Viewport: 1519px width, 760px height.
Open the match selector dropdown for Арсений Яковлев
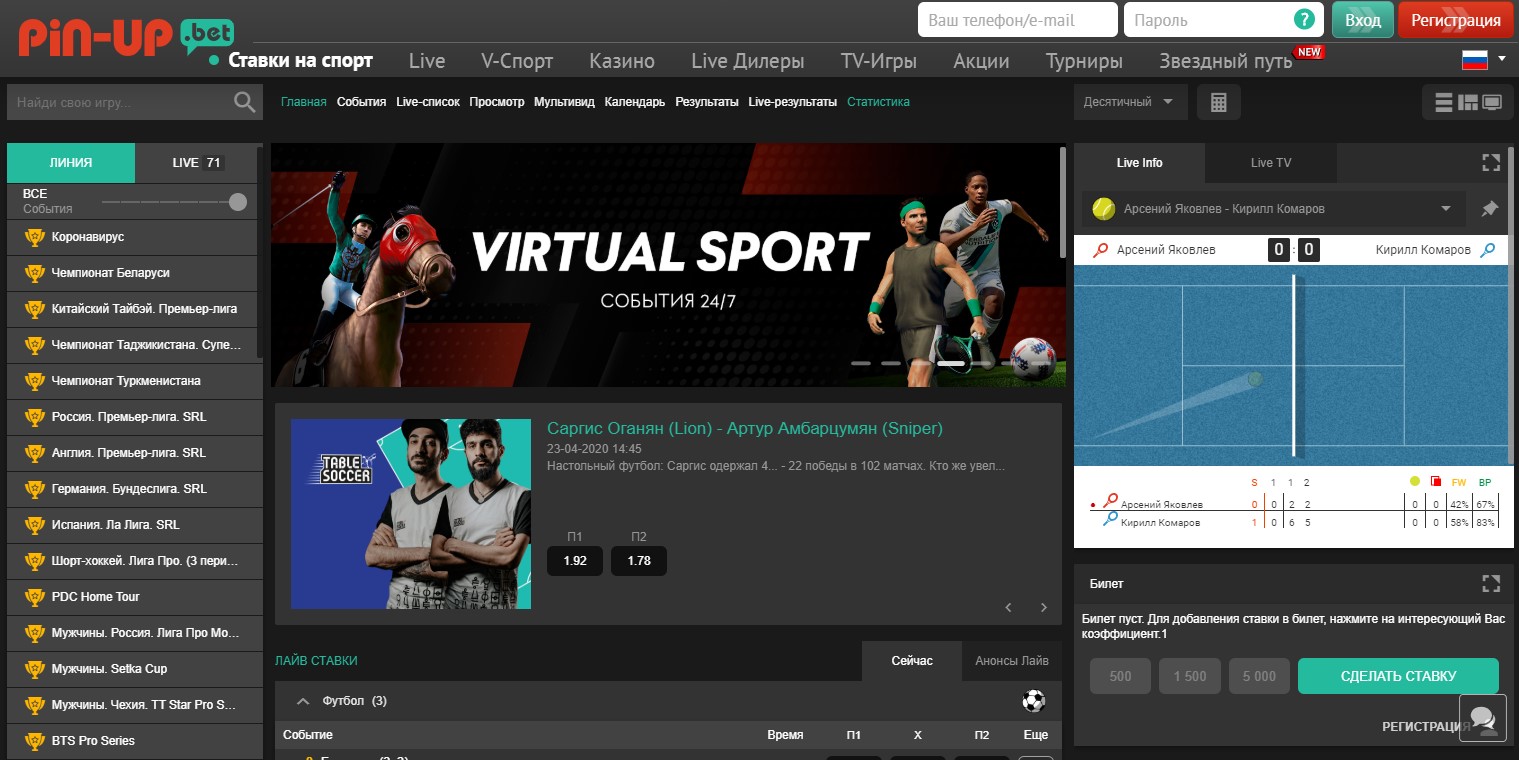click(x=1445, y=209)
